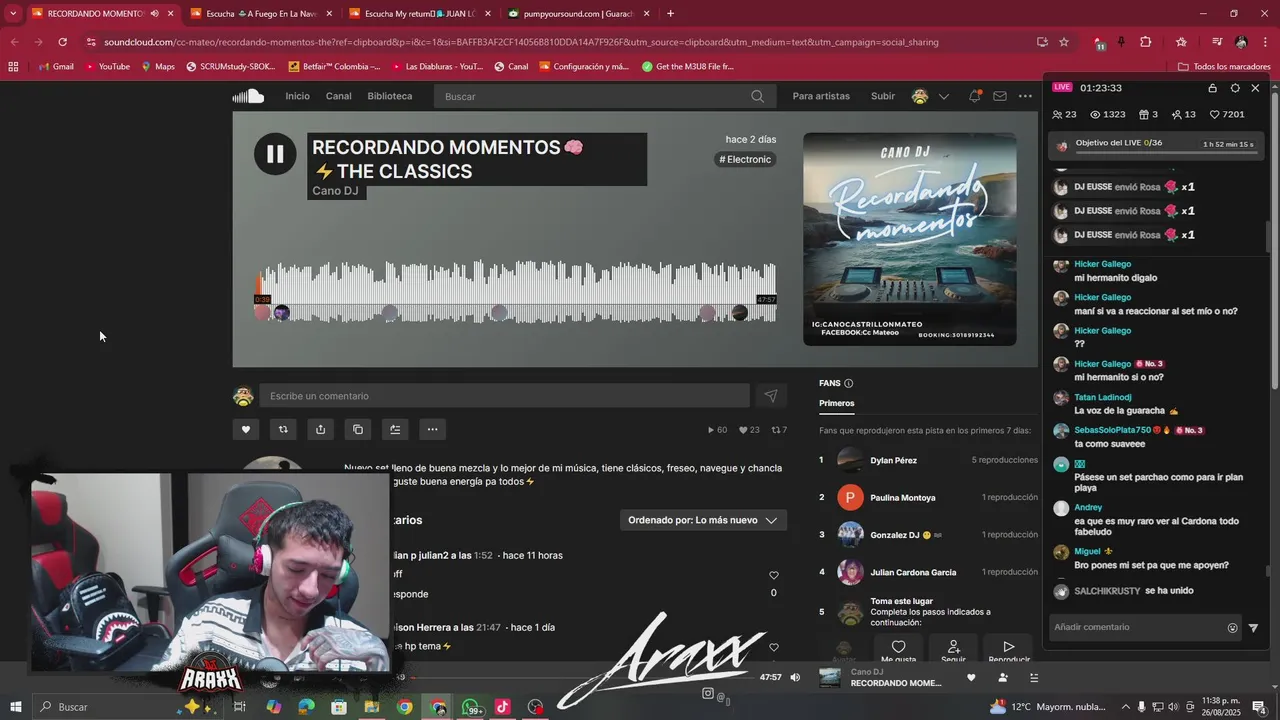Viewport: 1280px width, 720px height.
Task: Open the LIVE likes heart count
Action: pos(1226,115)
